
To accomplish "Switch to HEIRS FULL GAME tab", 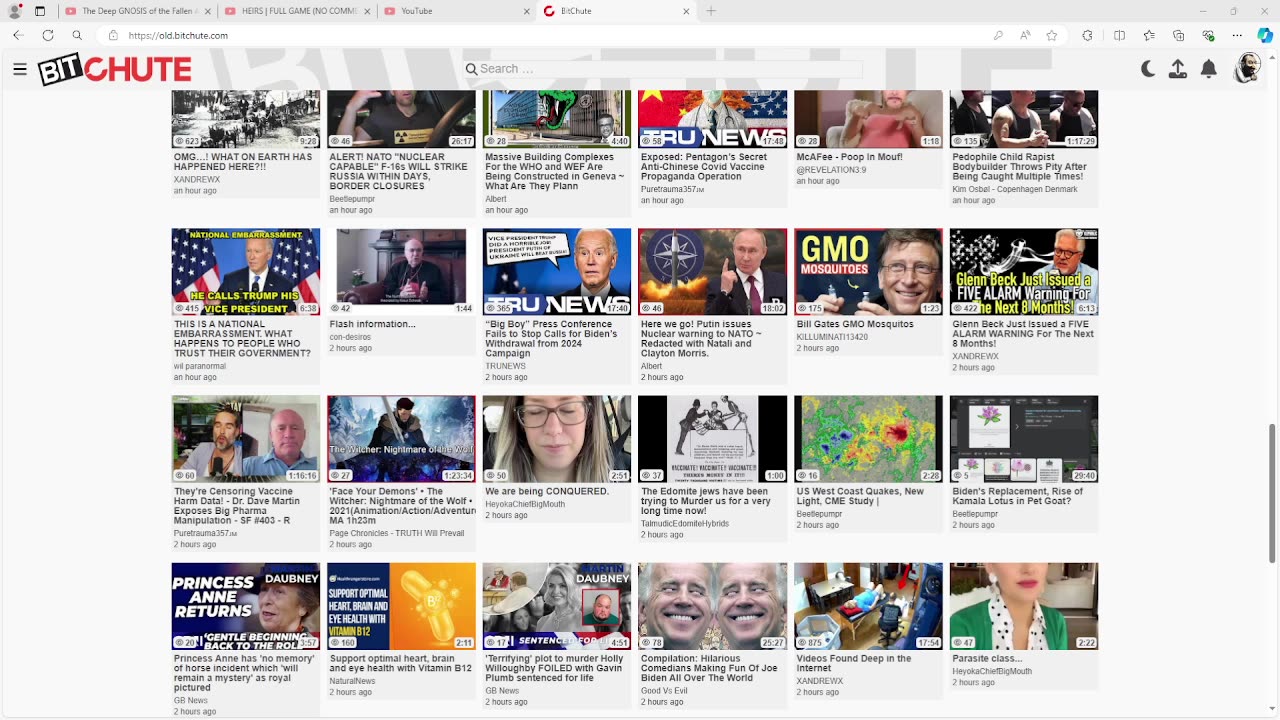I will click(x=297, y=11).
